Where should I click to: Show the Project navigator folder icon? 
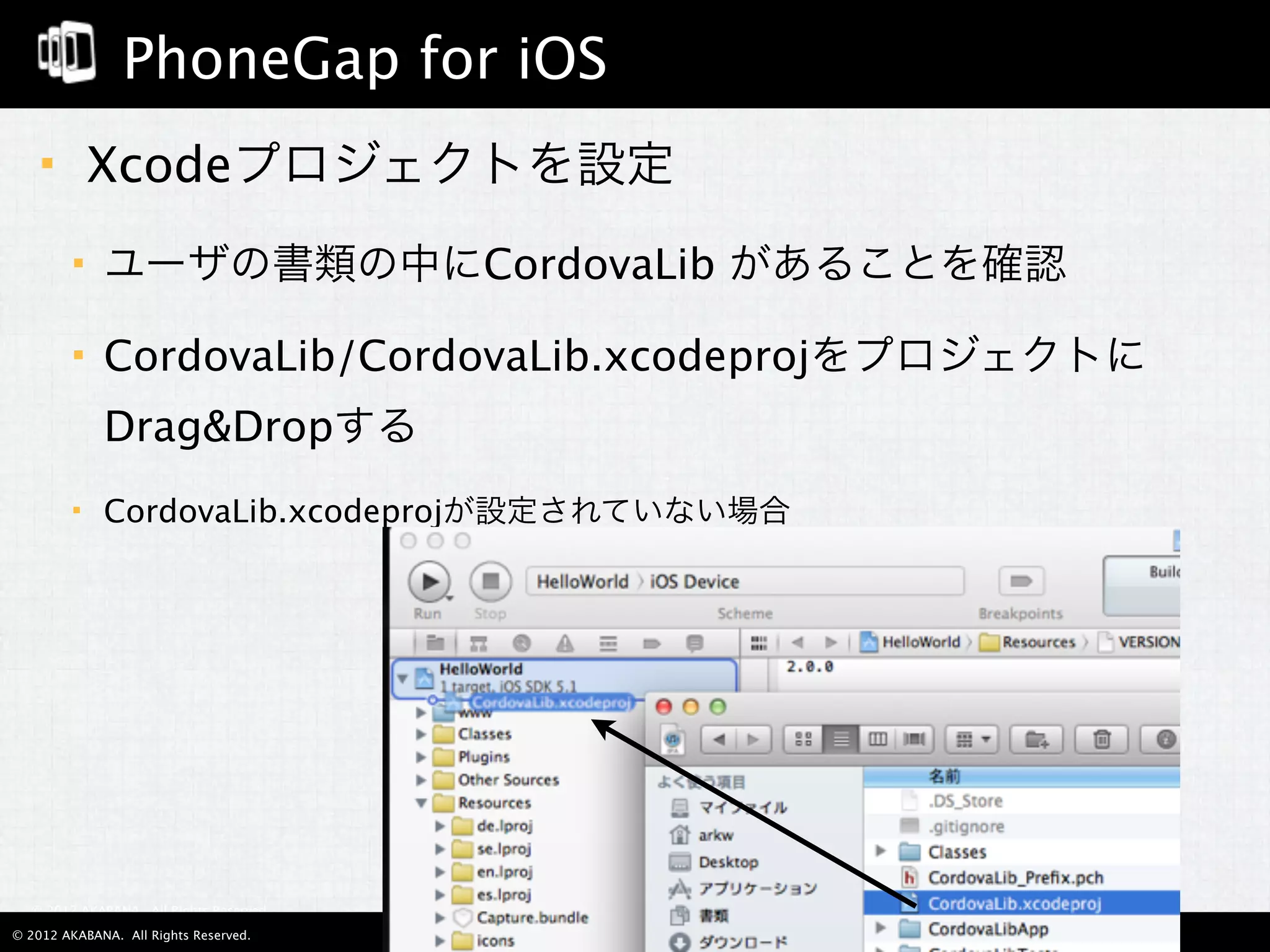click(435, 643)
